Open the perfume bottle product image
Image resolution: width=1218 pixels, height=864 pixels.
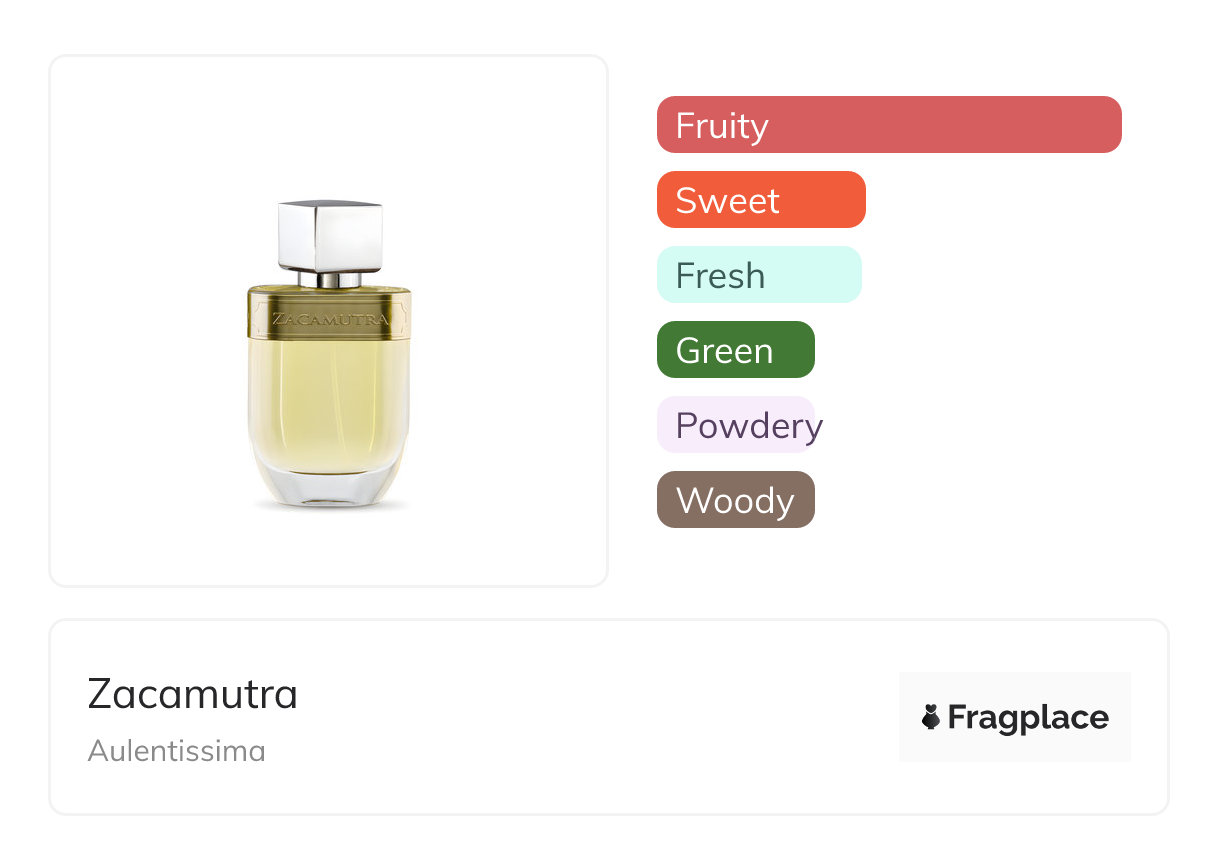tap(329, 355)
